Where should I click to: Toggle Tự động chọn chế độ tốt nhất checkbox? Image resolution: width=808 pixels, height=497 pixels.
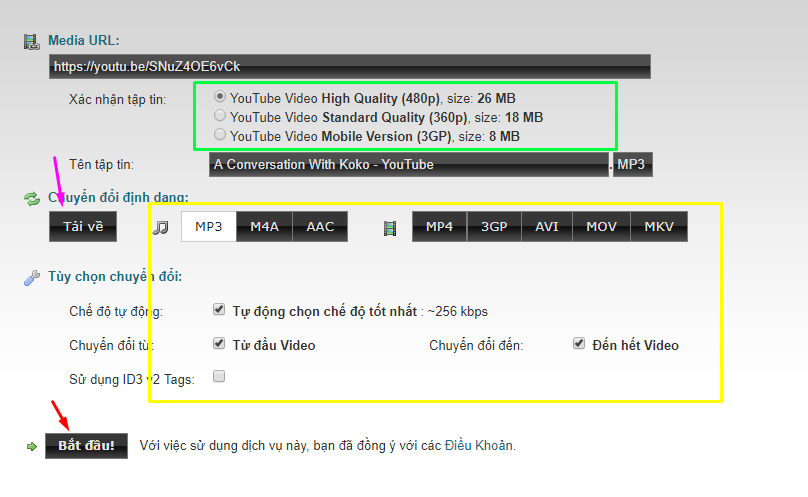[219, 310]
